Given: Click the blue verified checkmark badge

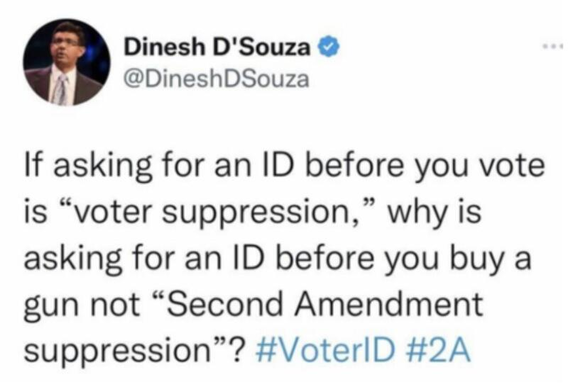Looking at the screenshot, I should pyautogui.click(x=329, y=47).
